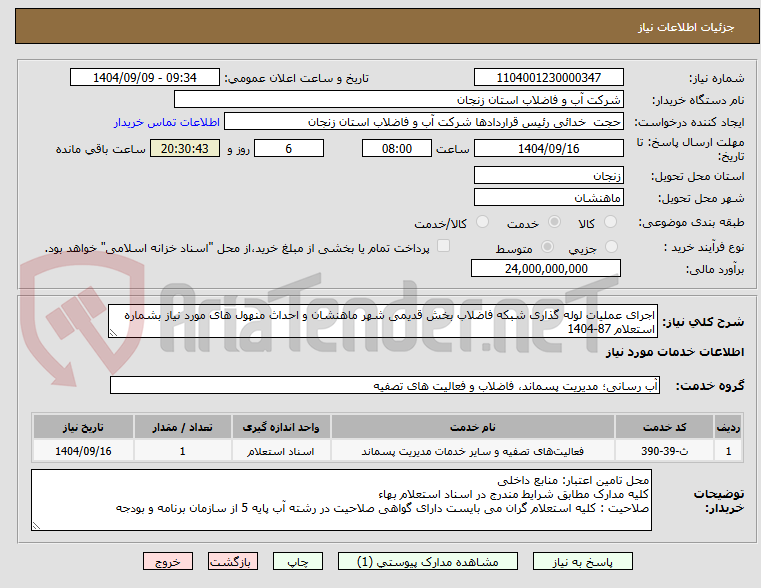761x588 pixels.
Task: Select the متوسط purchase type radio
Action: tap(547, 246)
